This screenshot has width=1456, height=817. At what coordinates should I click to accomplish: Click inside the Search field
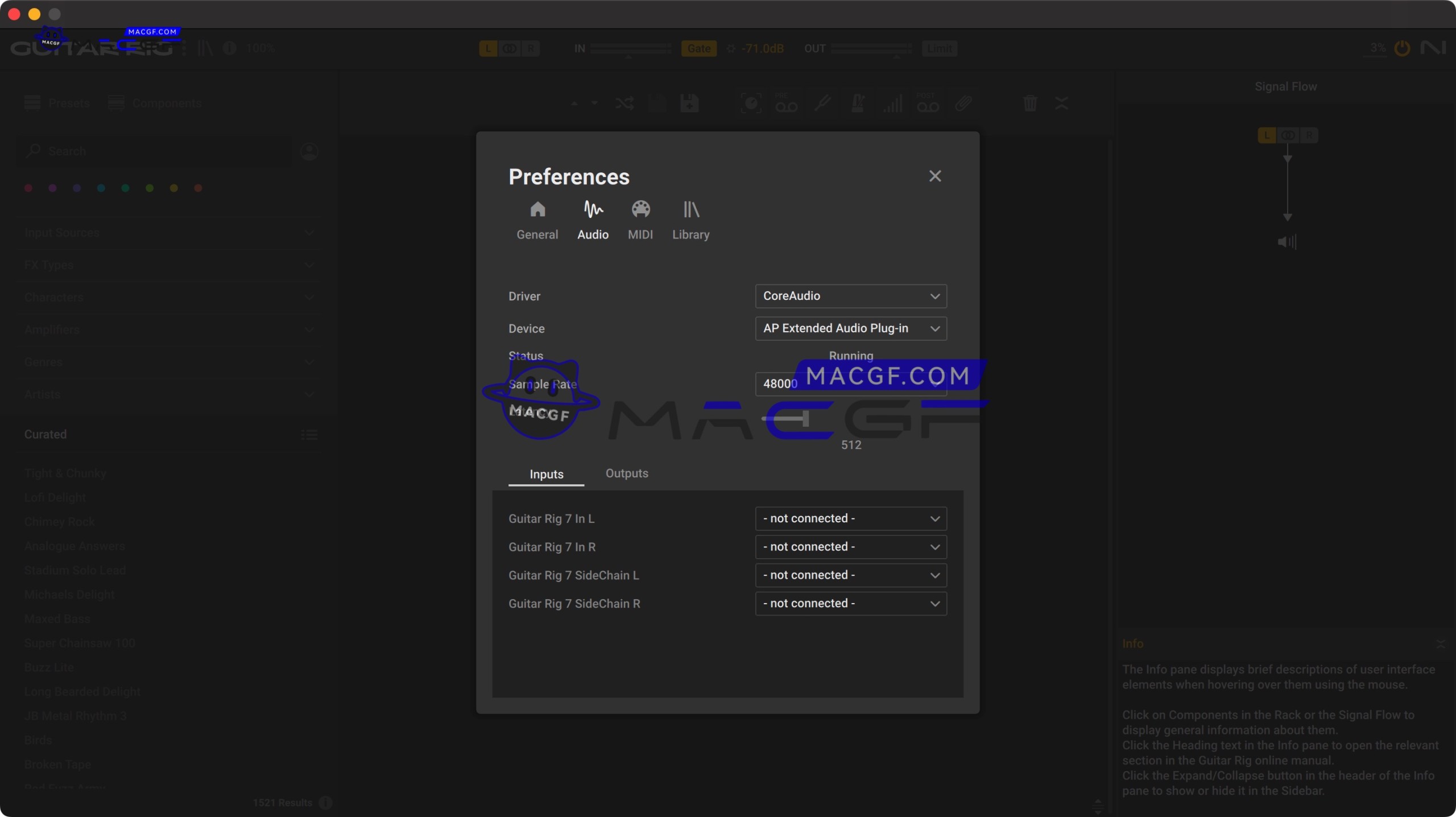point(142,151)
